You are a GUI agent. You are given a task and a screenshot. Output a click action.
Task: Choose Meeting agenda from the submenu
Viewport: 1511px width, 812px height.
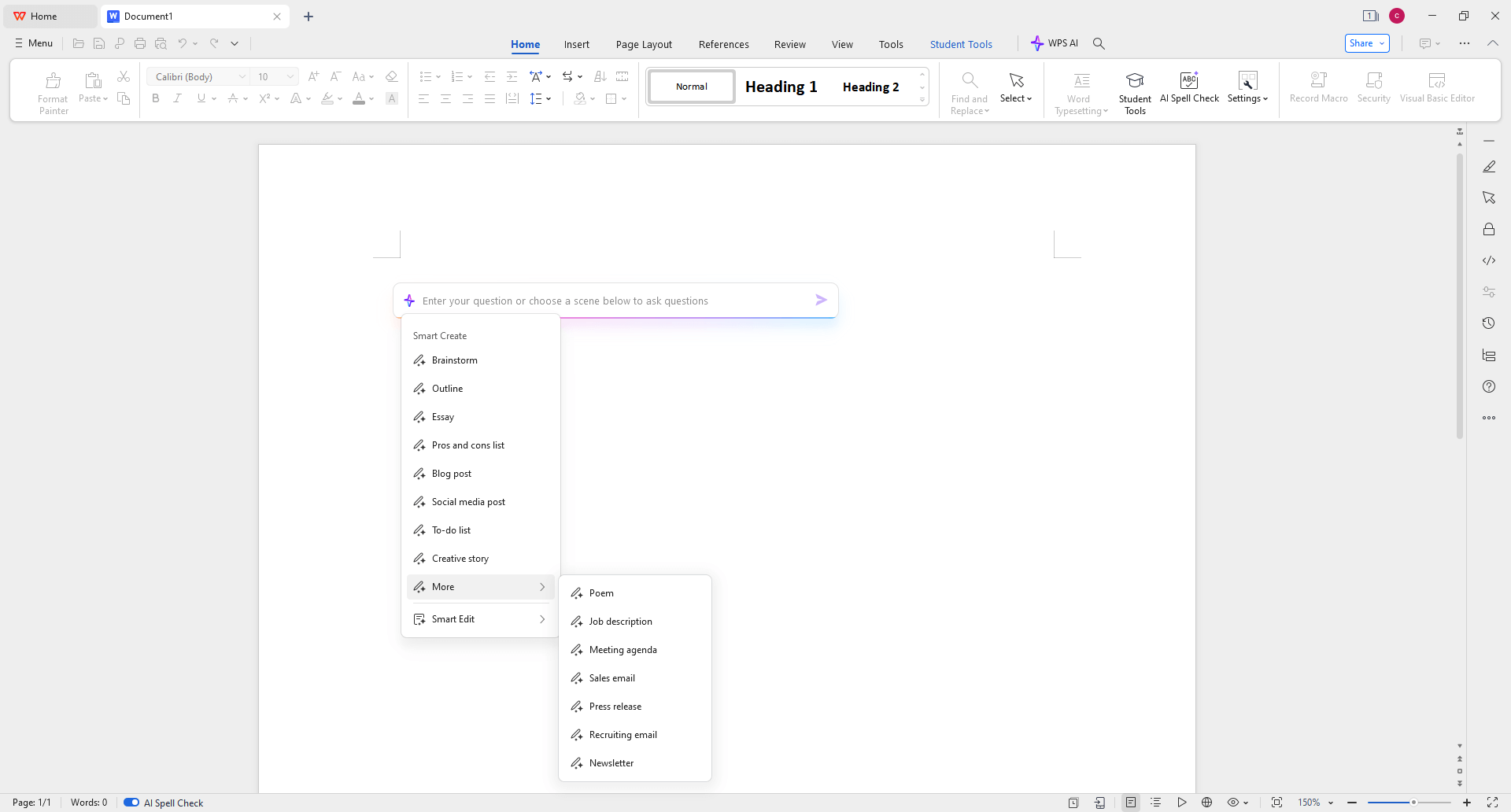coord(623,650)
